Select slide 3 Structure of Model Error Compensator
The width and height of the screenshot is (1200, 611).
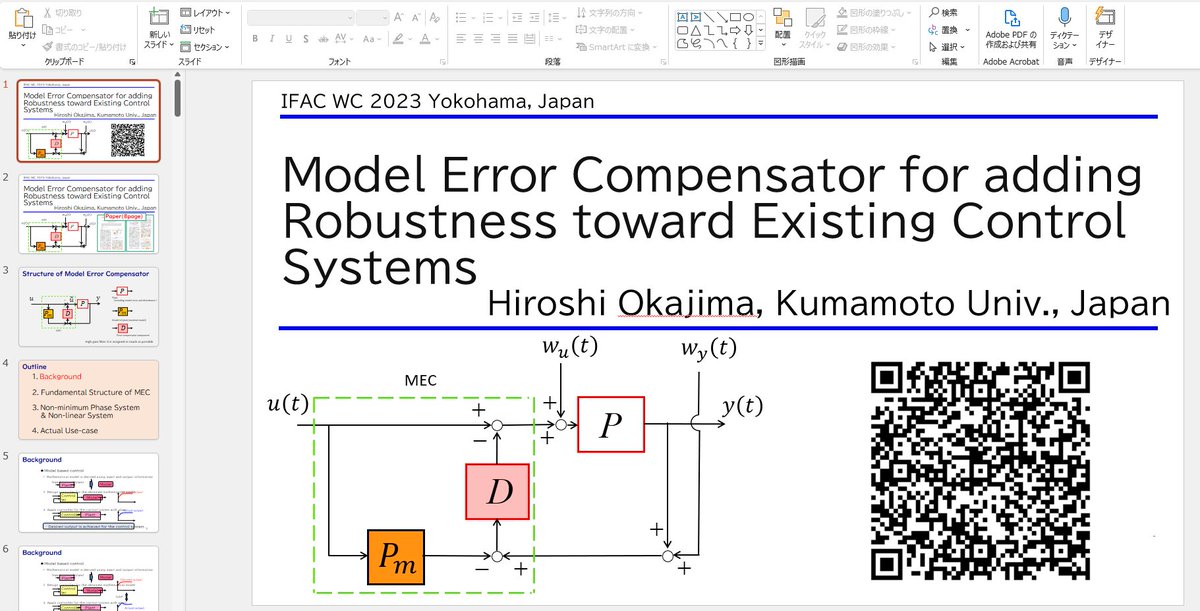89,307
